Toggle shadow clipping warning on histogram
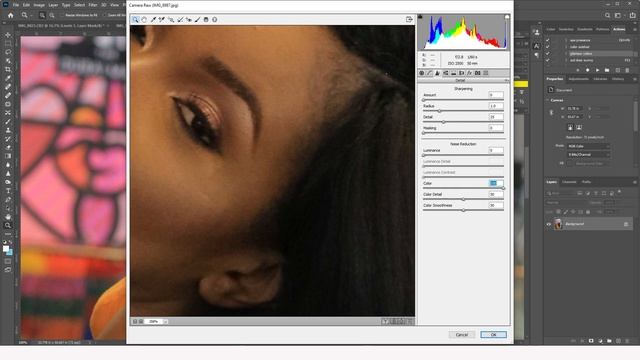Screen dimensions: 640x360 coord(420,17)
